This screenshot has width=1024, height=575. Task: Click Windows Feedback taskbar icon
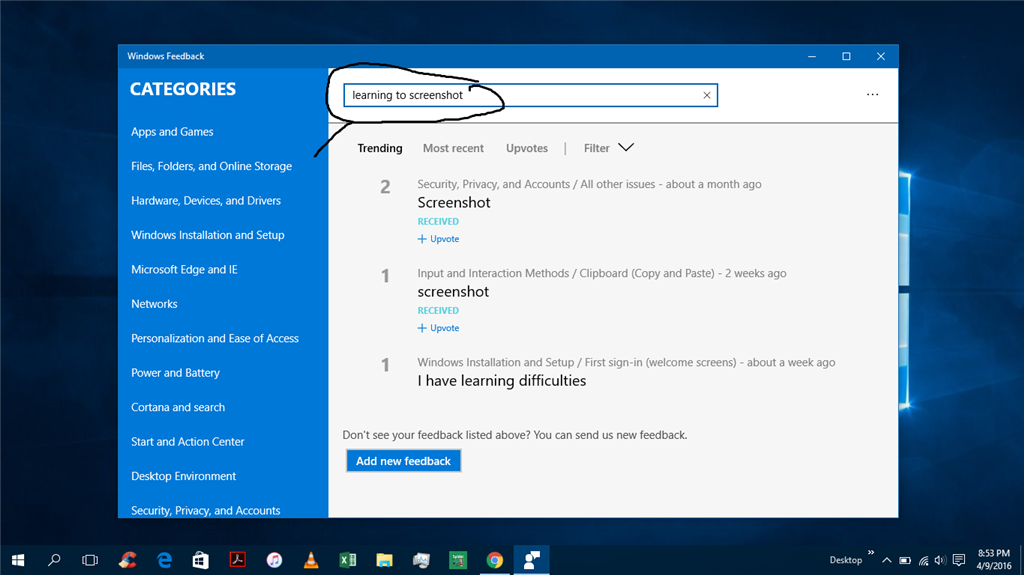point(532,560)
